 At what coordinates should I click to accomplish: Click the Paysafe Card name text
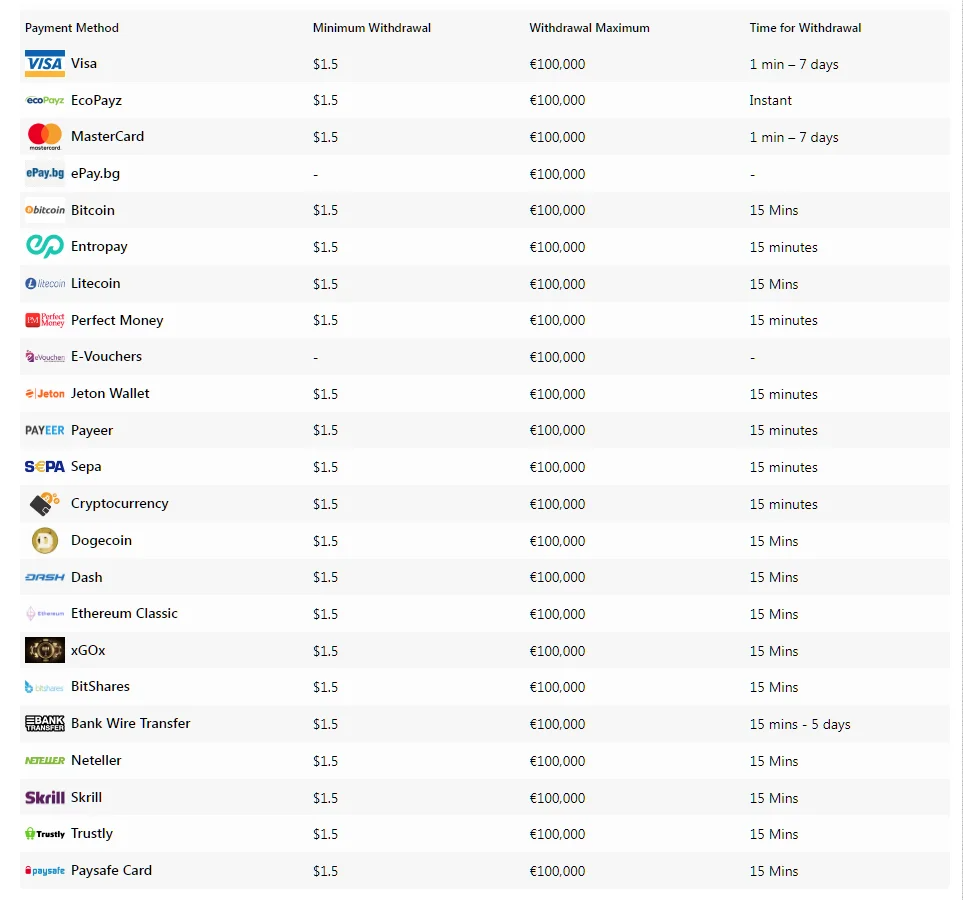coord(111,871)
